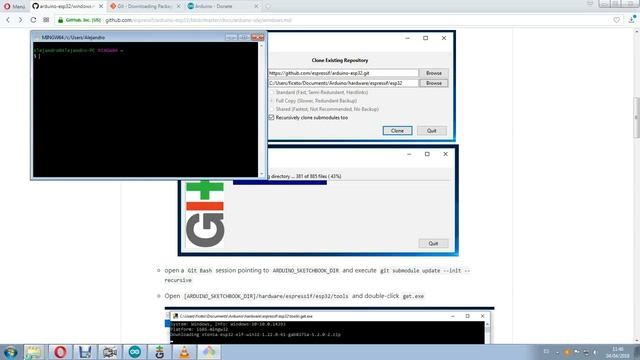Toggle Recursively clone submodules too checkbox
Screen dimensions: 640x360
pyautogui.click(x=271, y=118)
